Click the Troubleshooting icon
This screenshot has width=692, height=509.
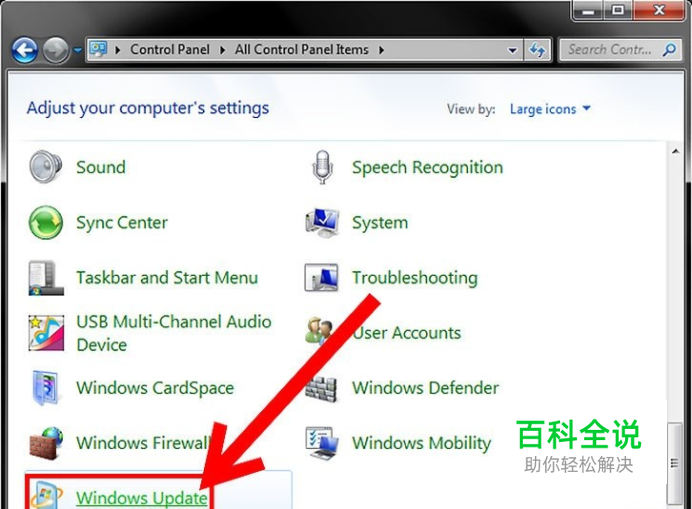click(x=322, y=278)
